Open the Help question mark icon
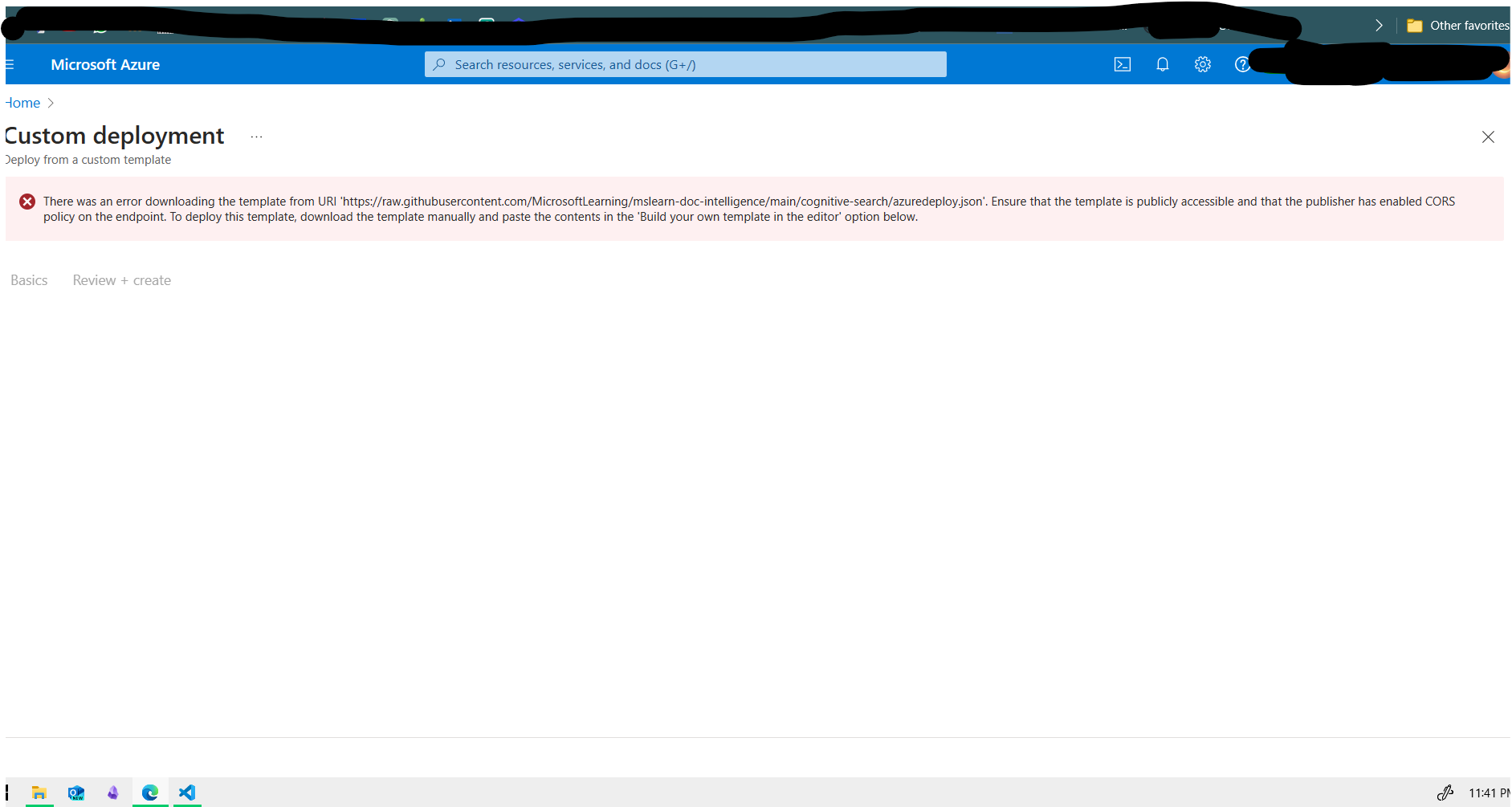This screenshot has width=1512, height=807. point(1242,64)
